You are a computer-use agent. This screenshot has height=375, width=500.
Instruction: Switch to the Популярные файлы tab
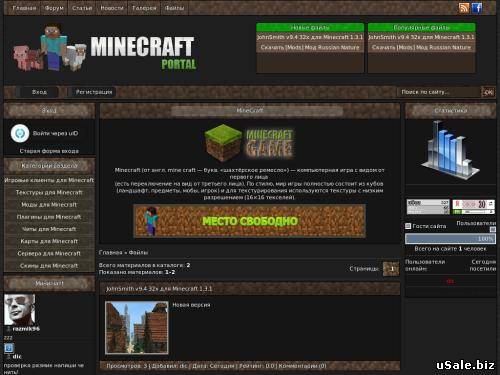click(x=422, y=28)
